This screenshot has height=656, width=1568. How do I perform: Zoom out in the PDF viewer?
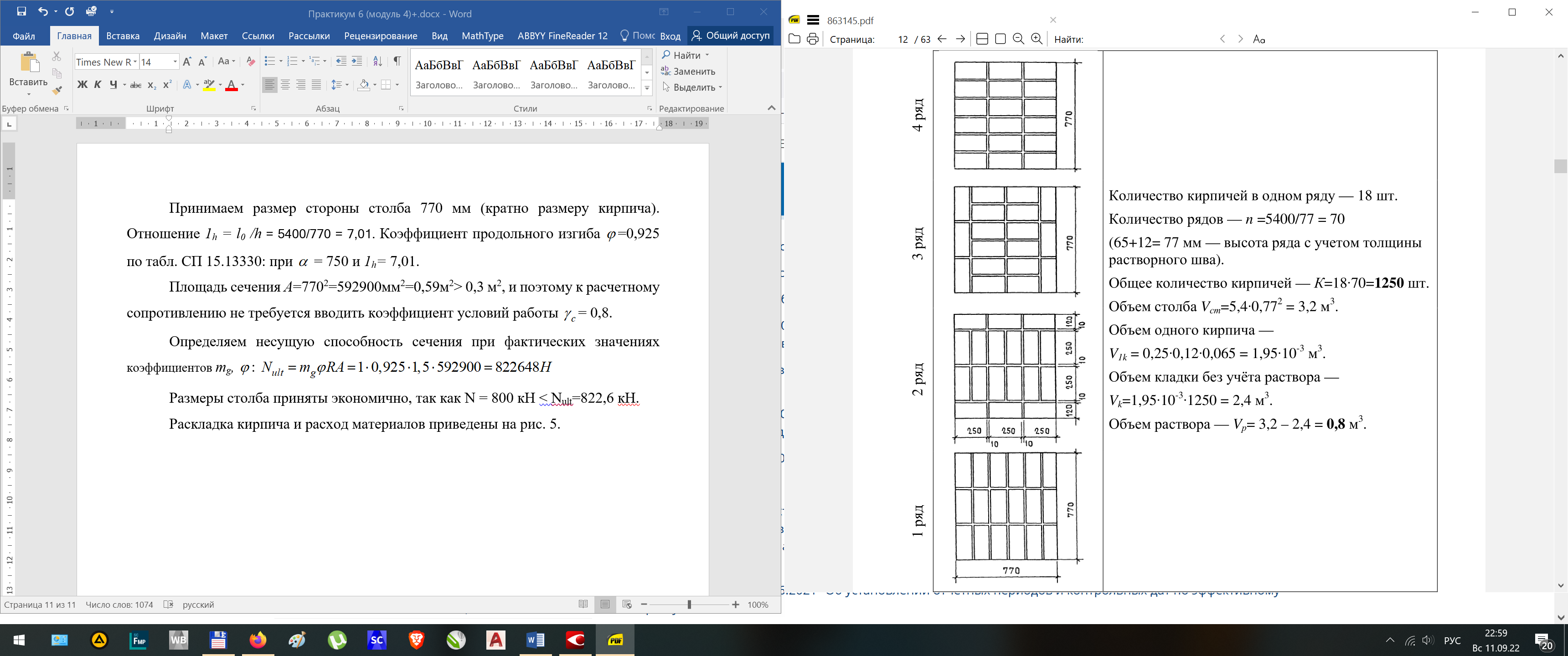pos(1018,39)
